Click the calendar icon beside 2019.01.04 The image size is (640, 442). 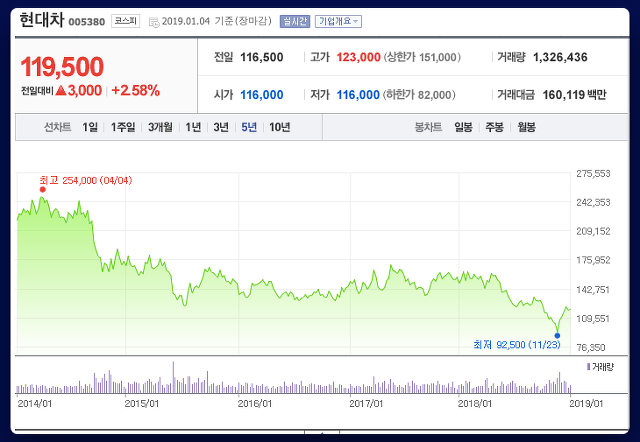coord(154,22)
